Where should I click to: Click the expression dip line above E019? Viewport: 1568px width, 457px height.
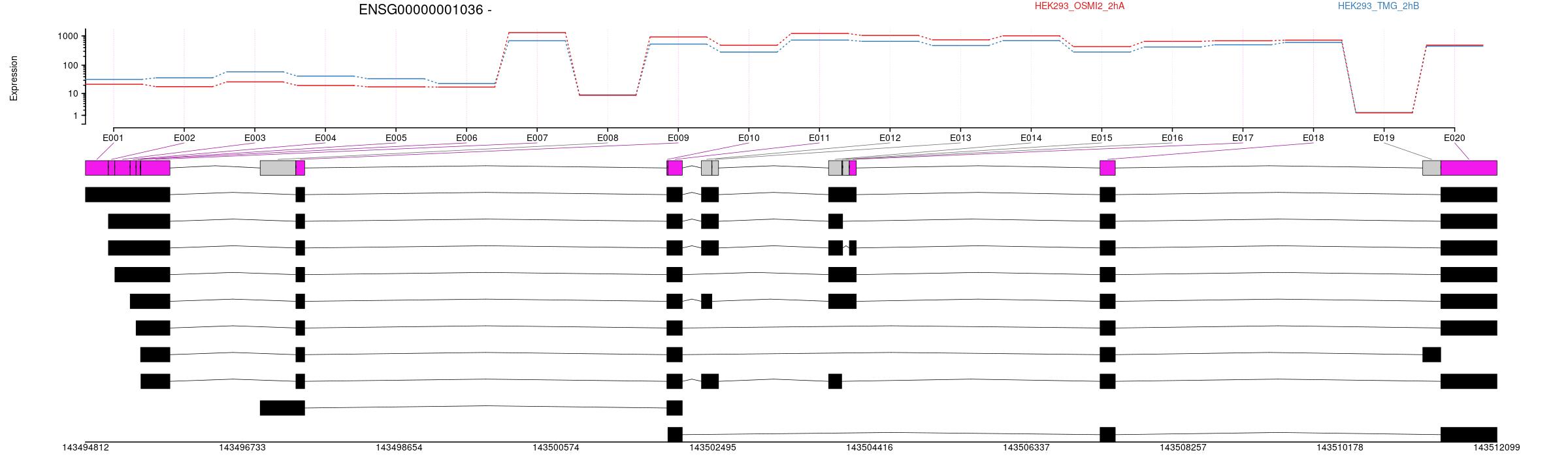coord(1384,112)
